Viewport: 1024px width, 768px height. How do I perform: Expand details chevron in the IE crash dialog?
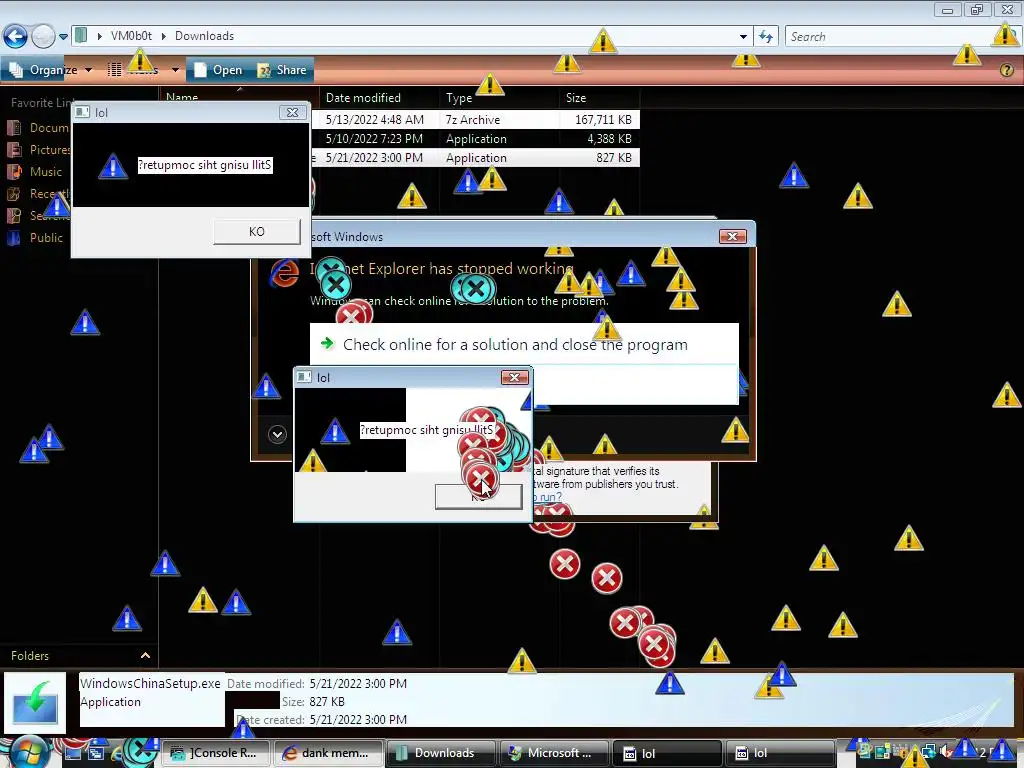pyautogui.click(x=277, y=434)
